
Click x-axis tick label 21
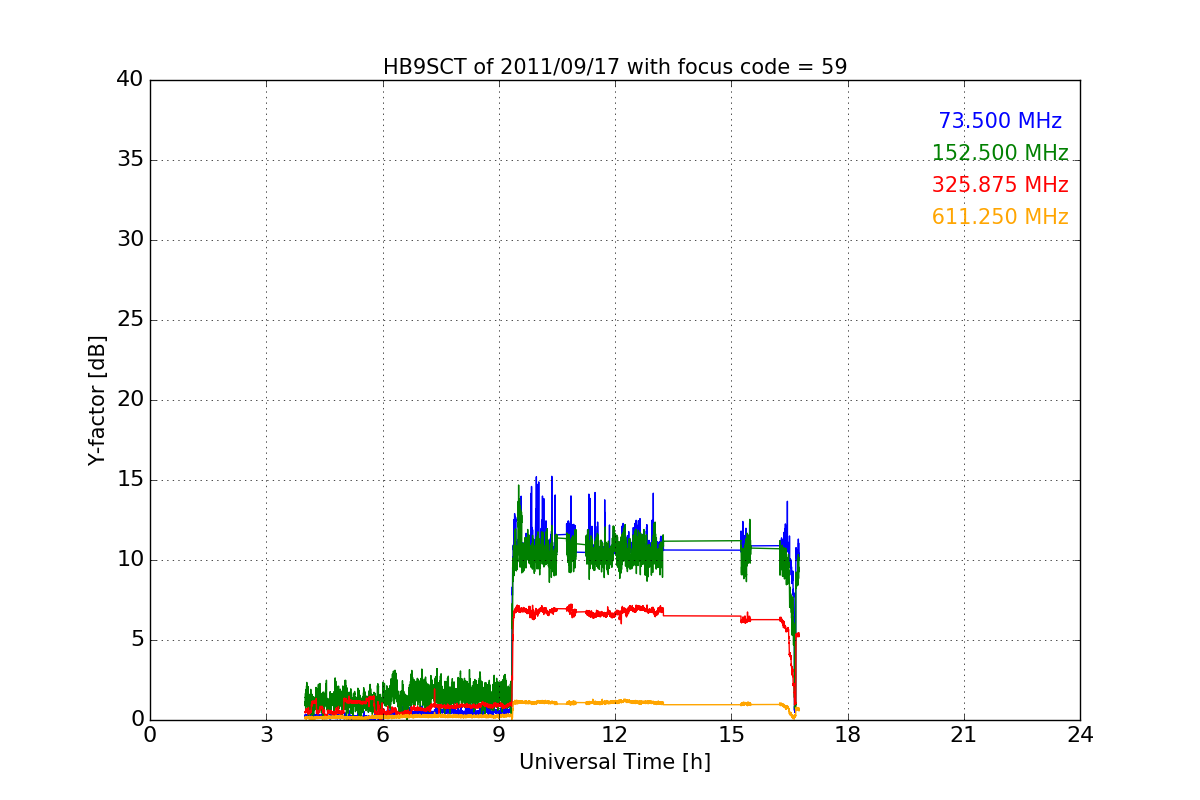pyautogui.click(x=964, y=735)
